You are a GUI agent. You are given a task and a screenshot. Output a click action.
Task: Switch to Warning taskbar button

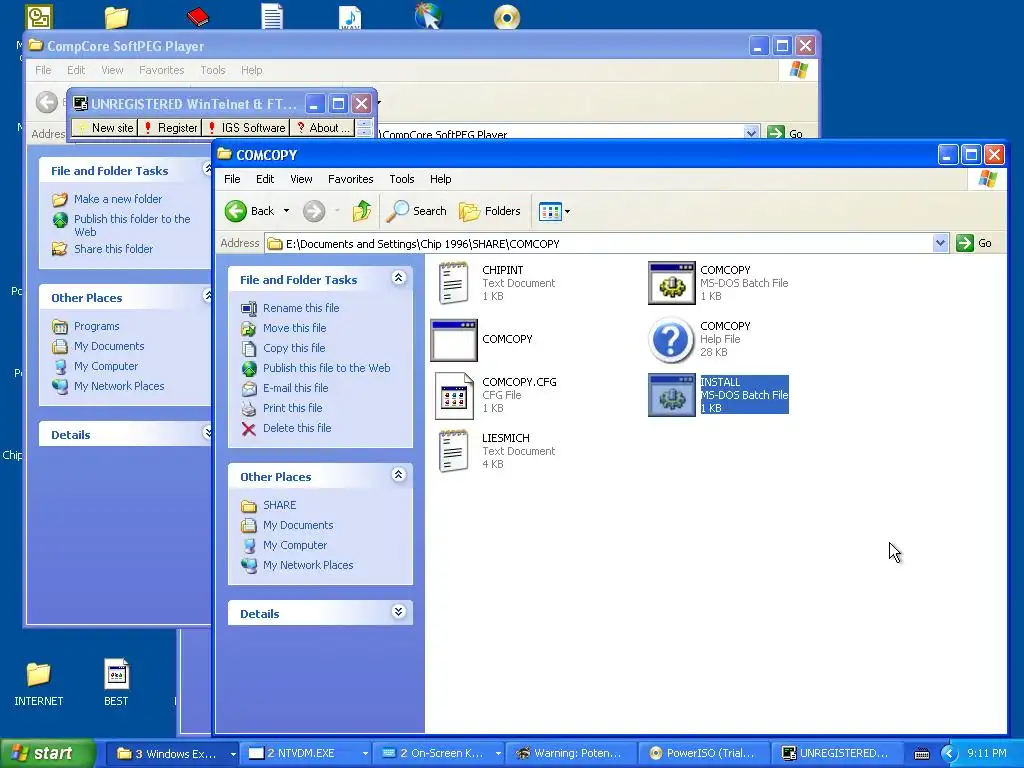tap(571, 754)
